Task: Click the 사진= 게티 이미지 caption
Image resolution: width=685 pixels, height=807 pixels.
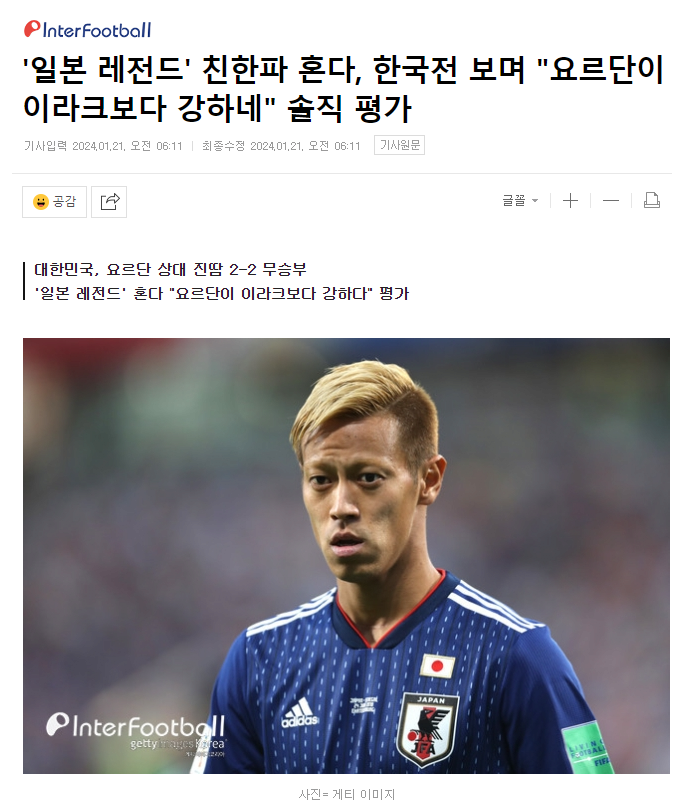Action: pos(346,794)
